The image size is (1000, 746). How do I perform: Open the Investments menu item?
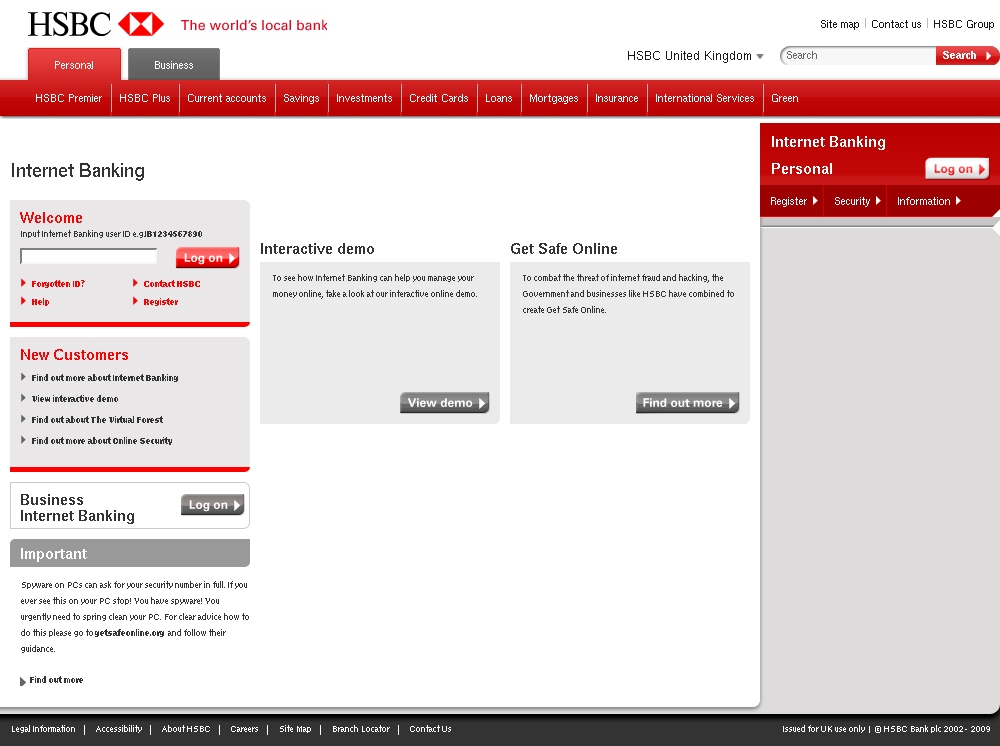point(364,98)
